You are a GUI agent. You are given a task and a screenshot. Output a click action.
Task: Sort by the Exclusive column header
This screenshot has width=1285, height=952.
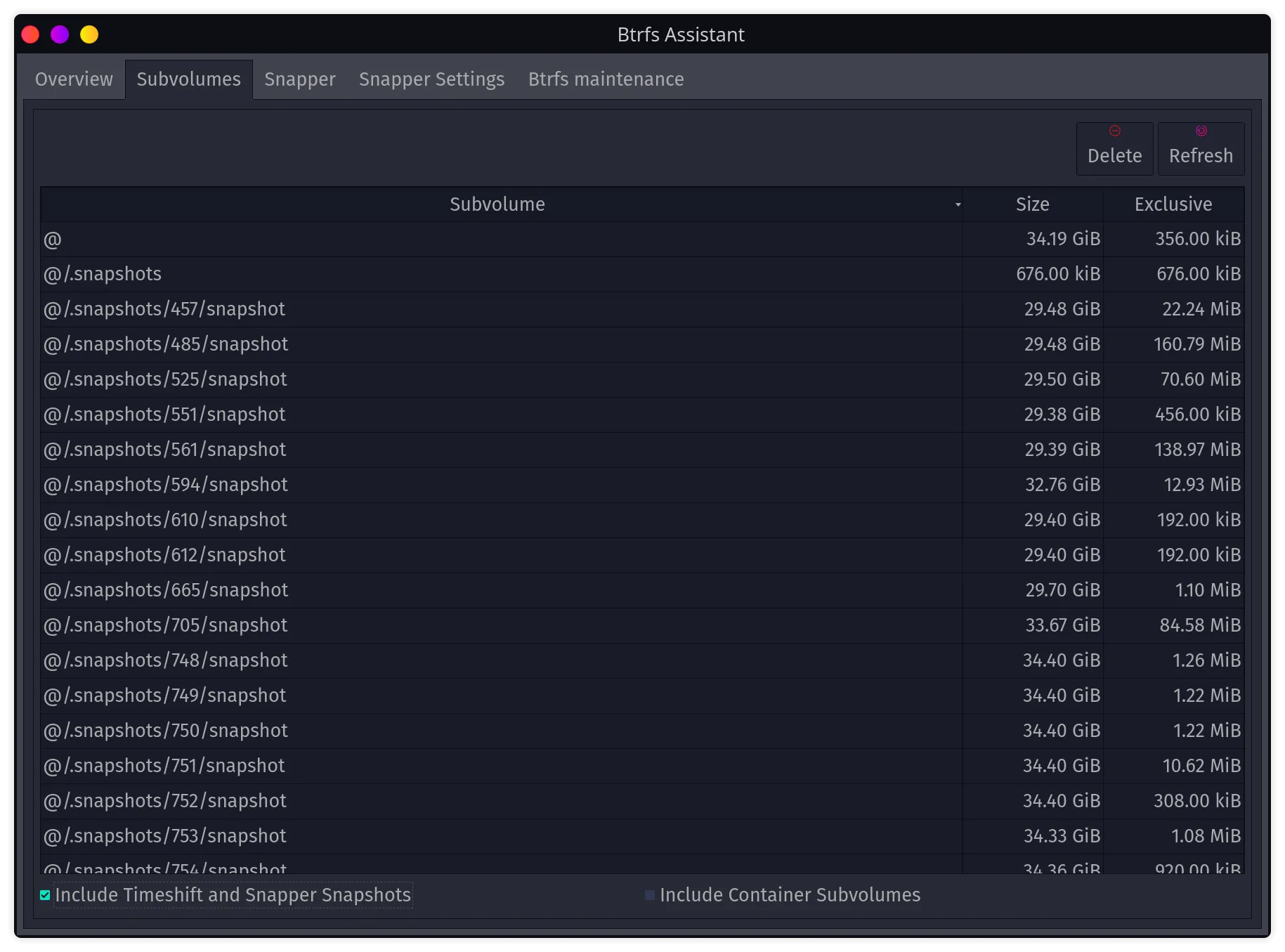(x=1173, y=204)
